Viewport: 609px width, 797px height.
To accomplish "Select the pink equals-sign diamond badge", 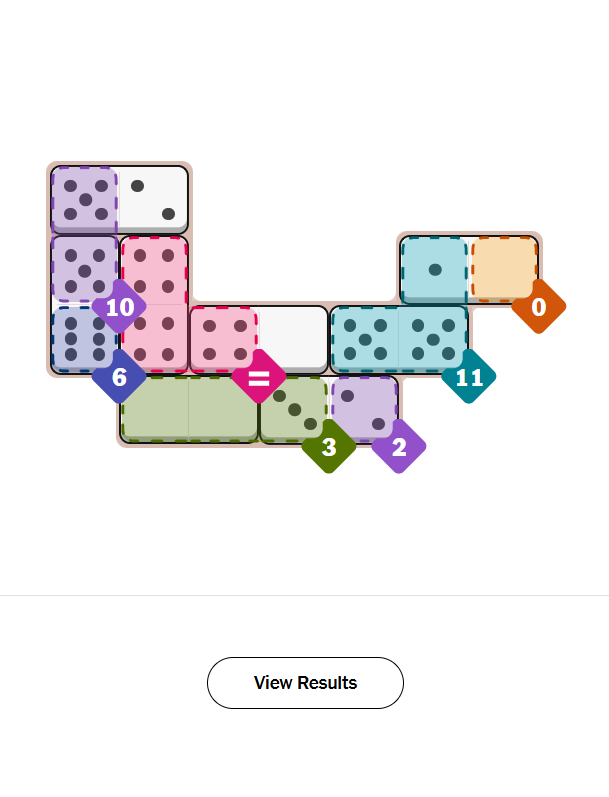I will coord(259,377).
